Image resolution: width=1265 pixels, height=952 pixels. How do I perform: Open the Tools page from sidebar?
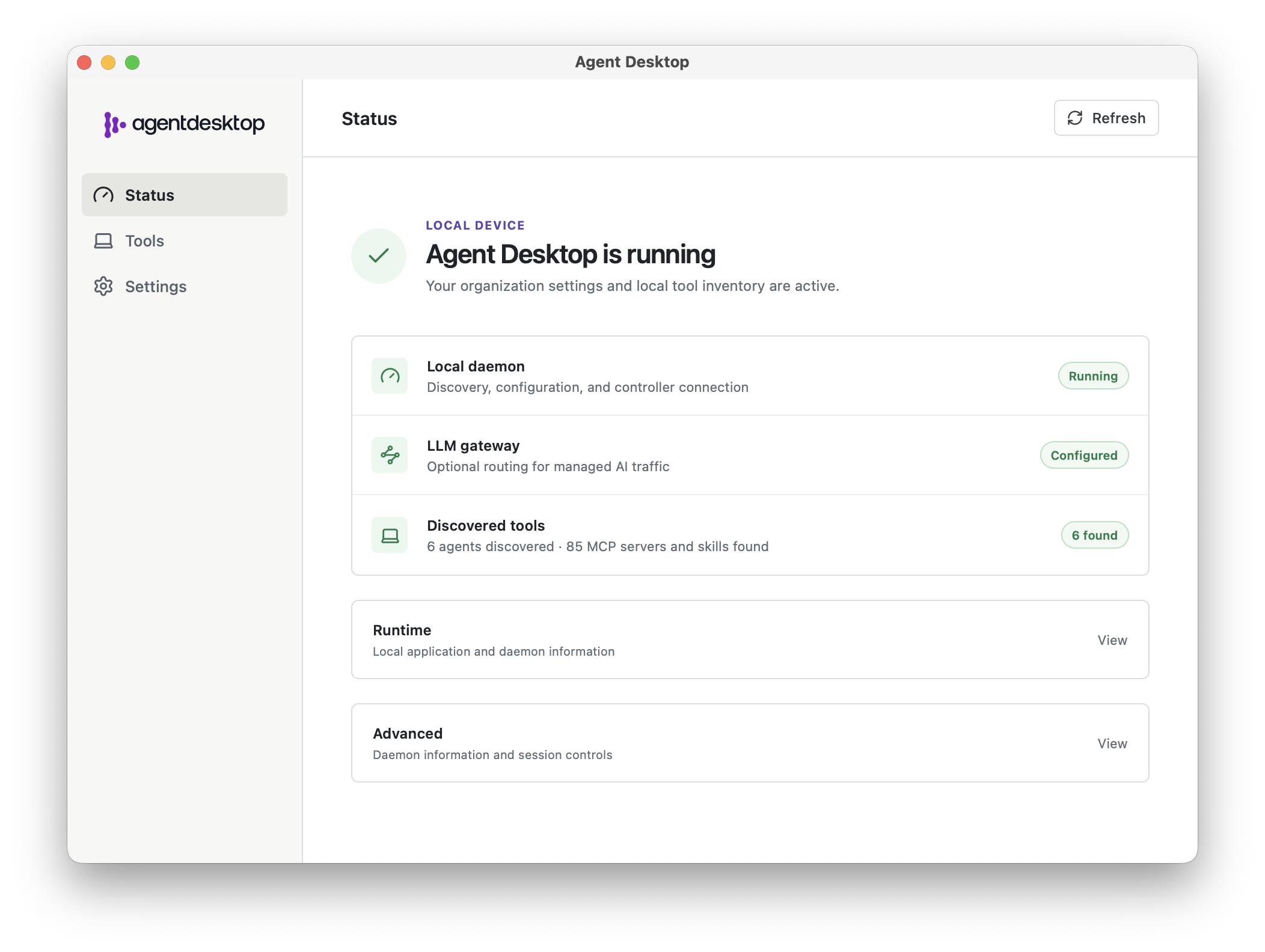(185, 241)
